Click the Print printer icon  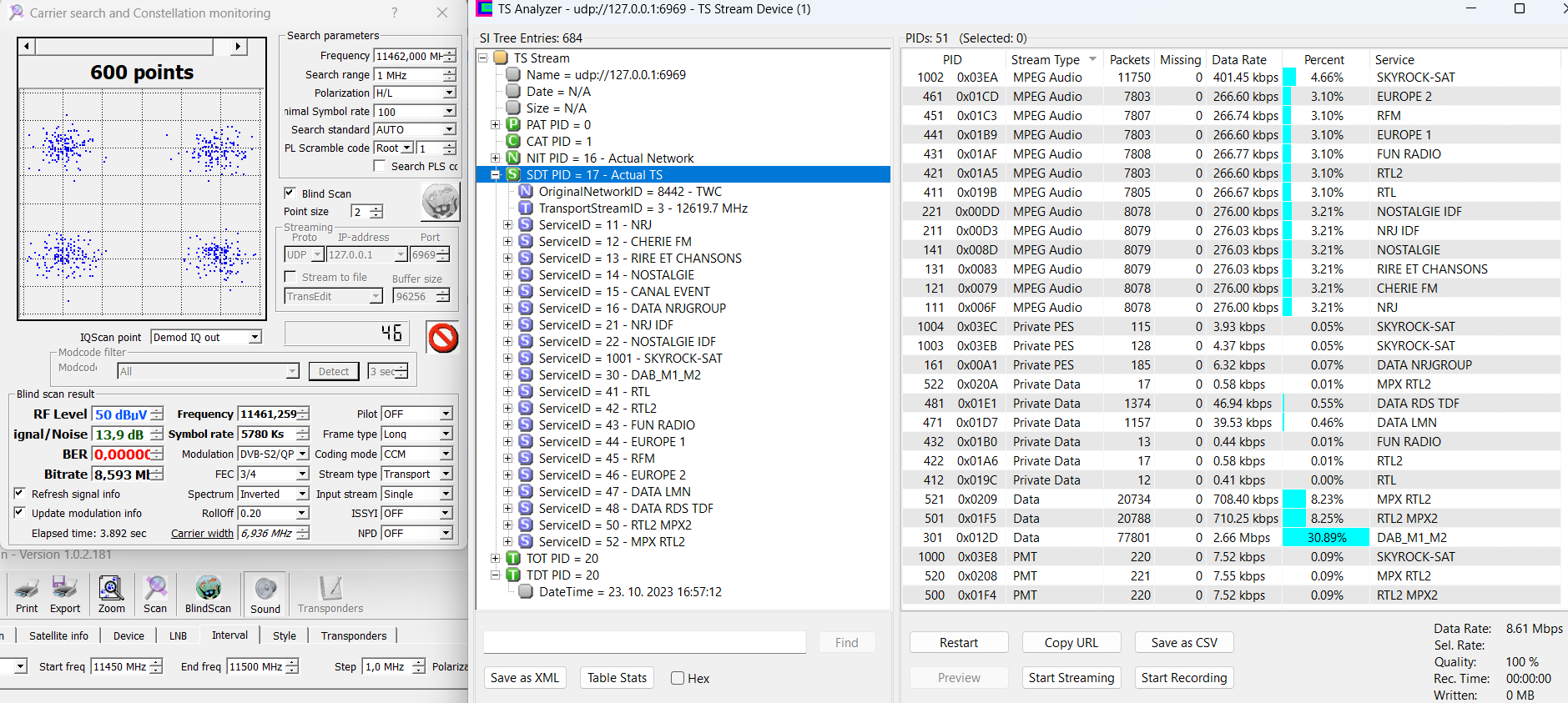27,589
